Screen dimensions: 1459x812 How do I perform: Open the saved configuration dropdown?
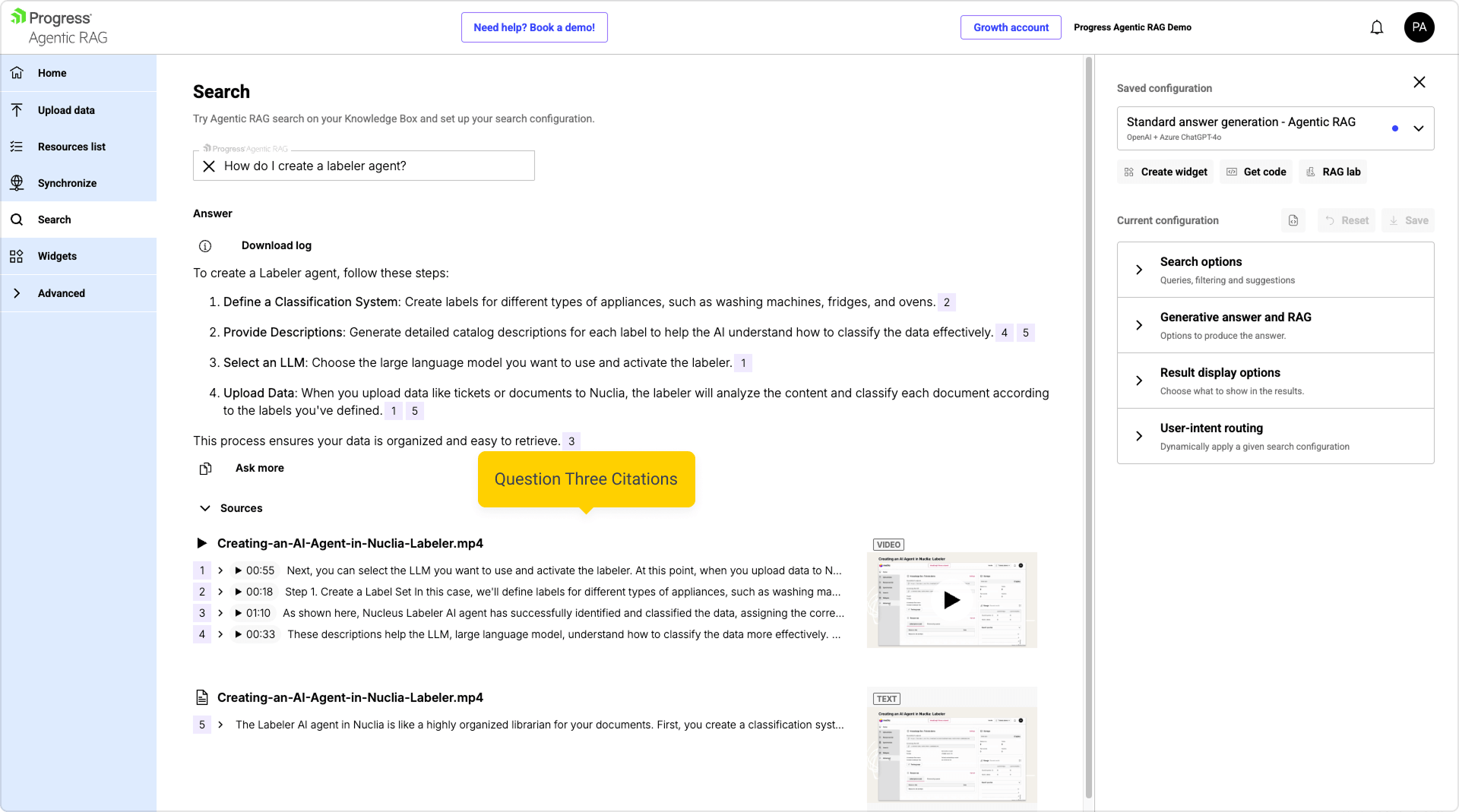1418,128
